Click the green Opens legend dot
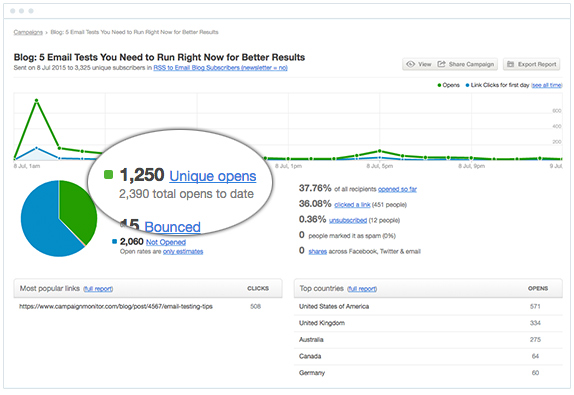This screenshot has height=395, width=574. tap(439, 85)
